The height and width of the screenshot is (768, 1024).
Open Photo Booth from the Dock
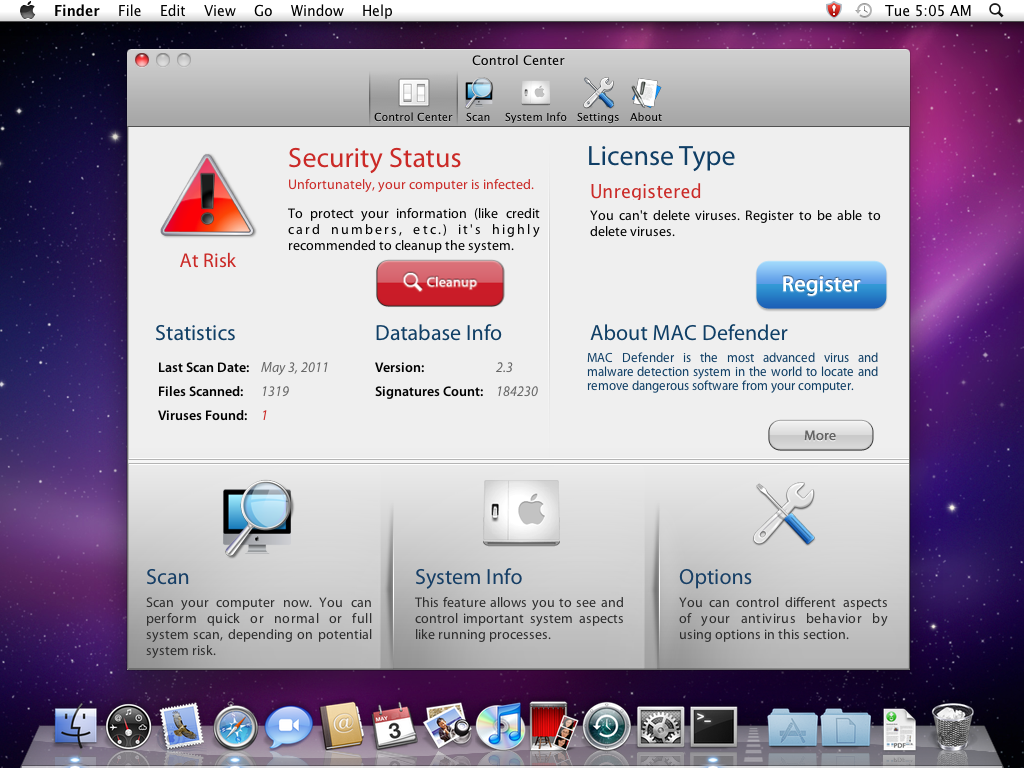553,726
